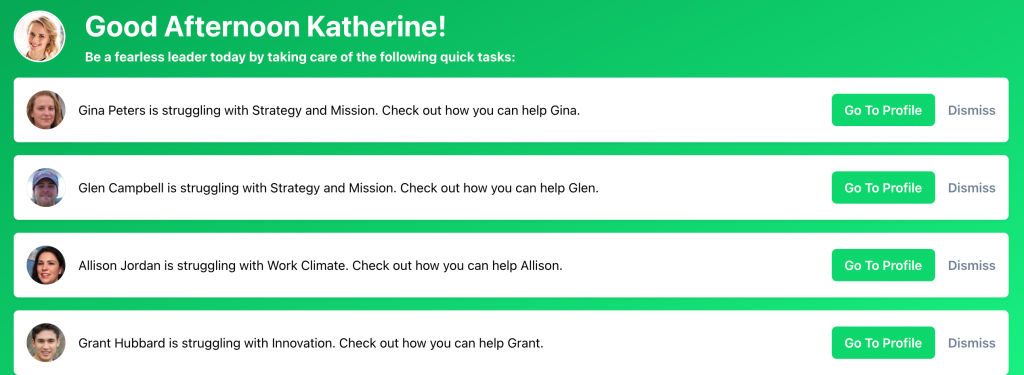1024x375 pixels.
Task: Go to profile for Gina Peters
Action: pyautogui.click(x=883, y=110)
